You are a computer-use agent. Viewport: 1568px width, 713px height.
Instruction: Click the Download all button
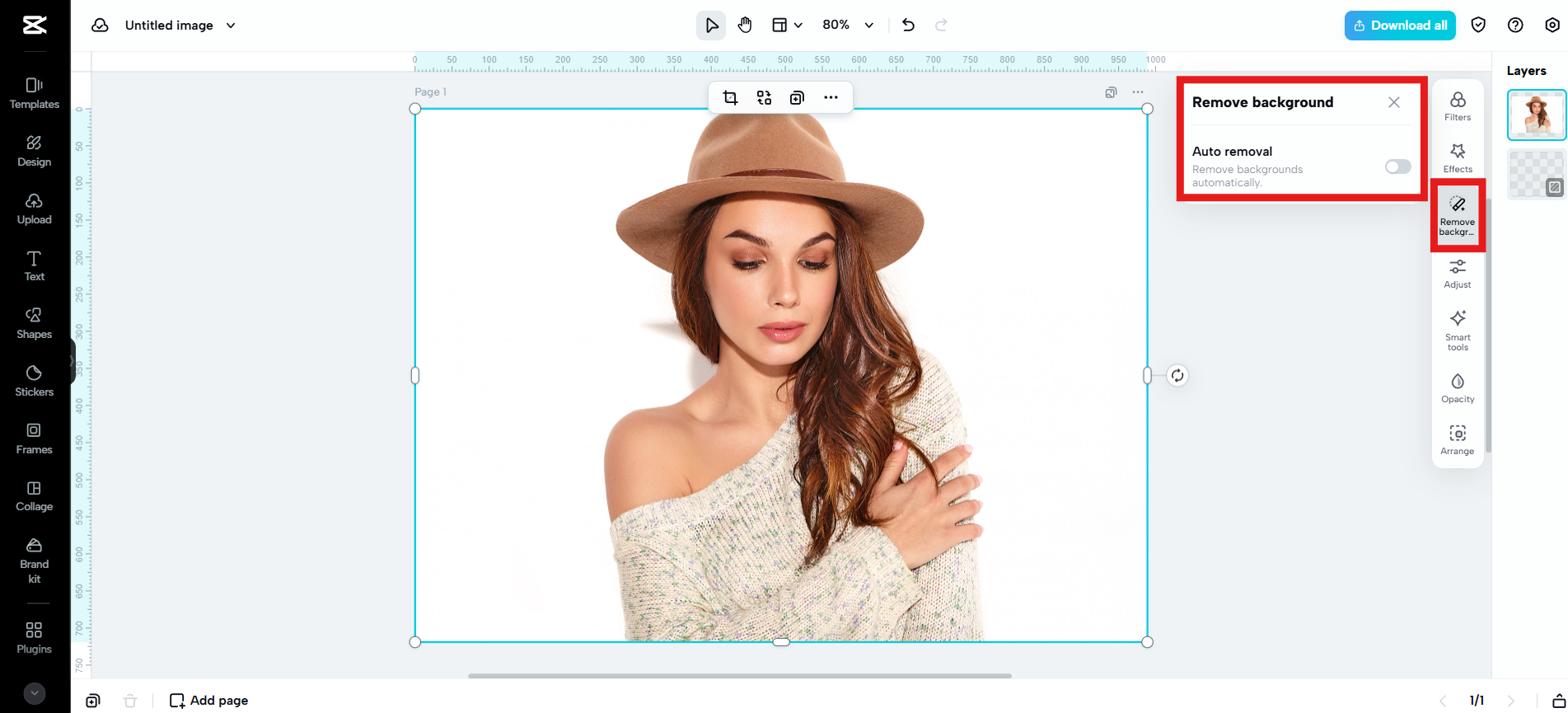pyautogui.click(x=1400, y=26)
